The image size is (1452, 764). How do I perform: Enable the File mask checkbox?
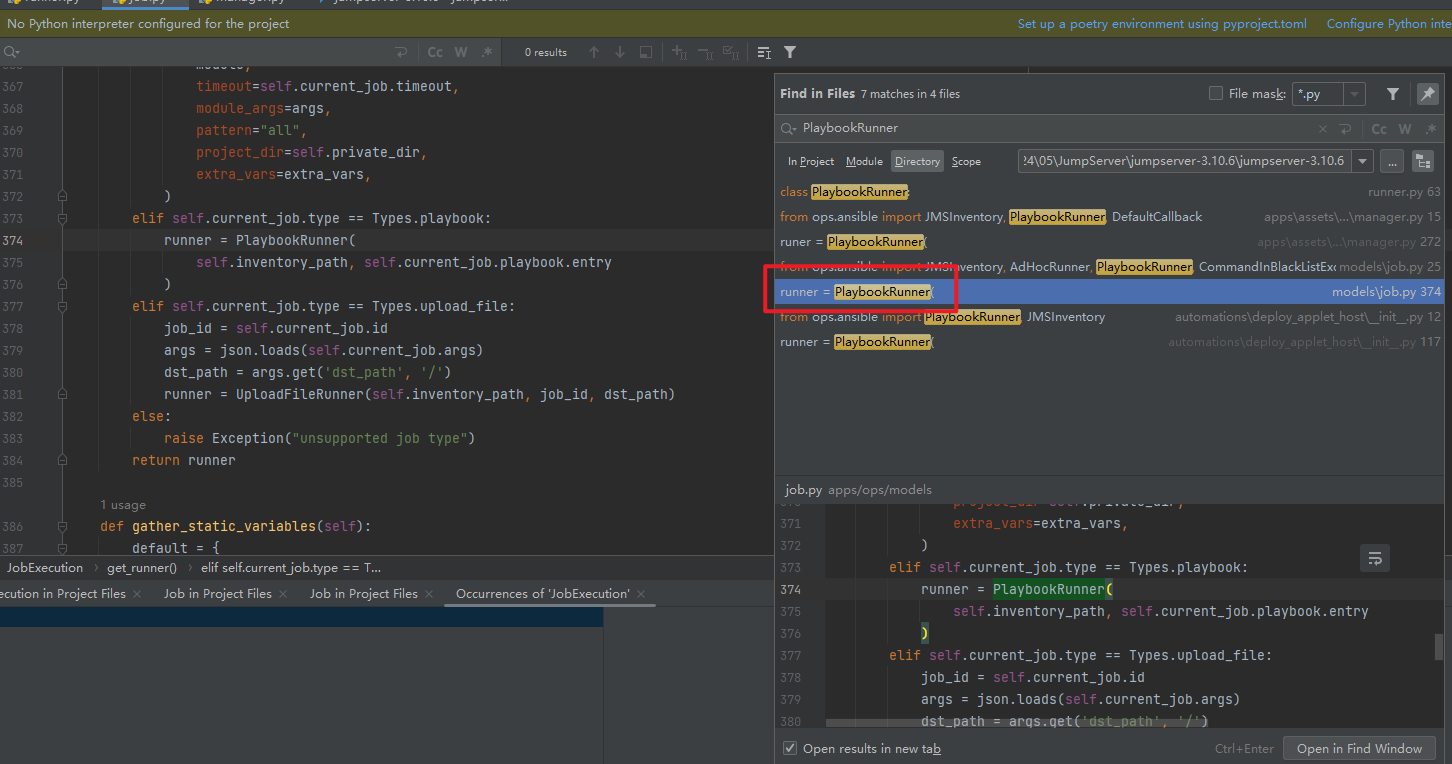click(1216, 94)
